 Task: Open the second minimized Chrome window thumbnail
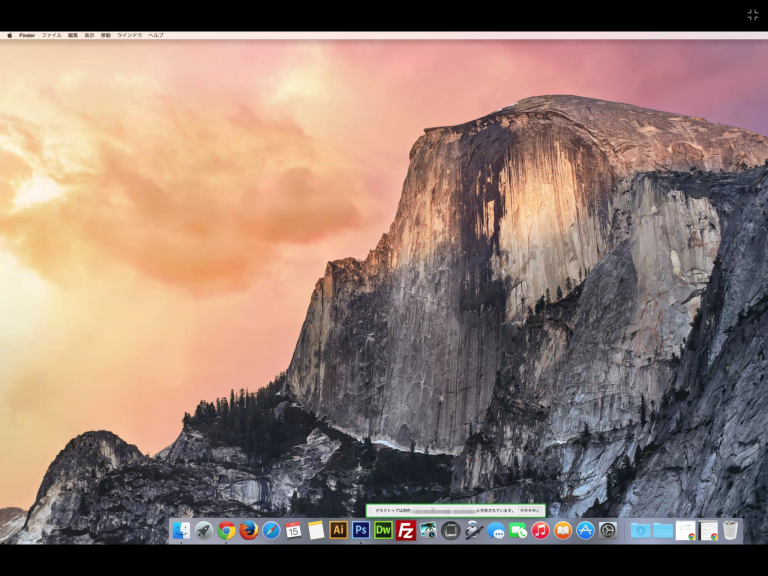click(x=708, y=530)
